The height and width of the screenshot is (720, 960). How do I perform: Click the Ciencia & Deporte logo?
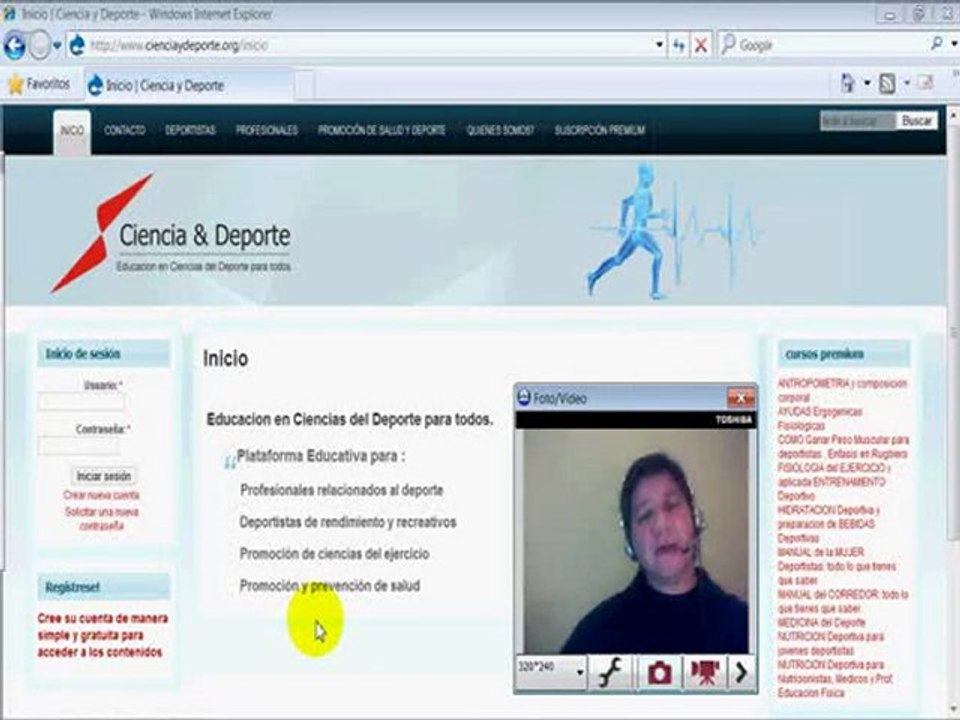tap(171, 234)
